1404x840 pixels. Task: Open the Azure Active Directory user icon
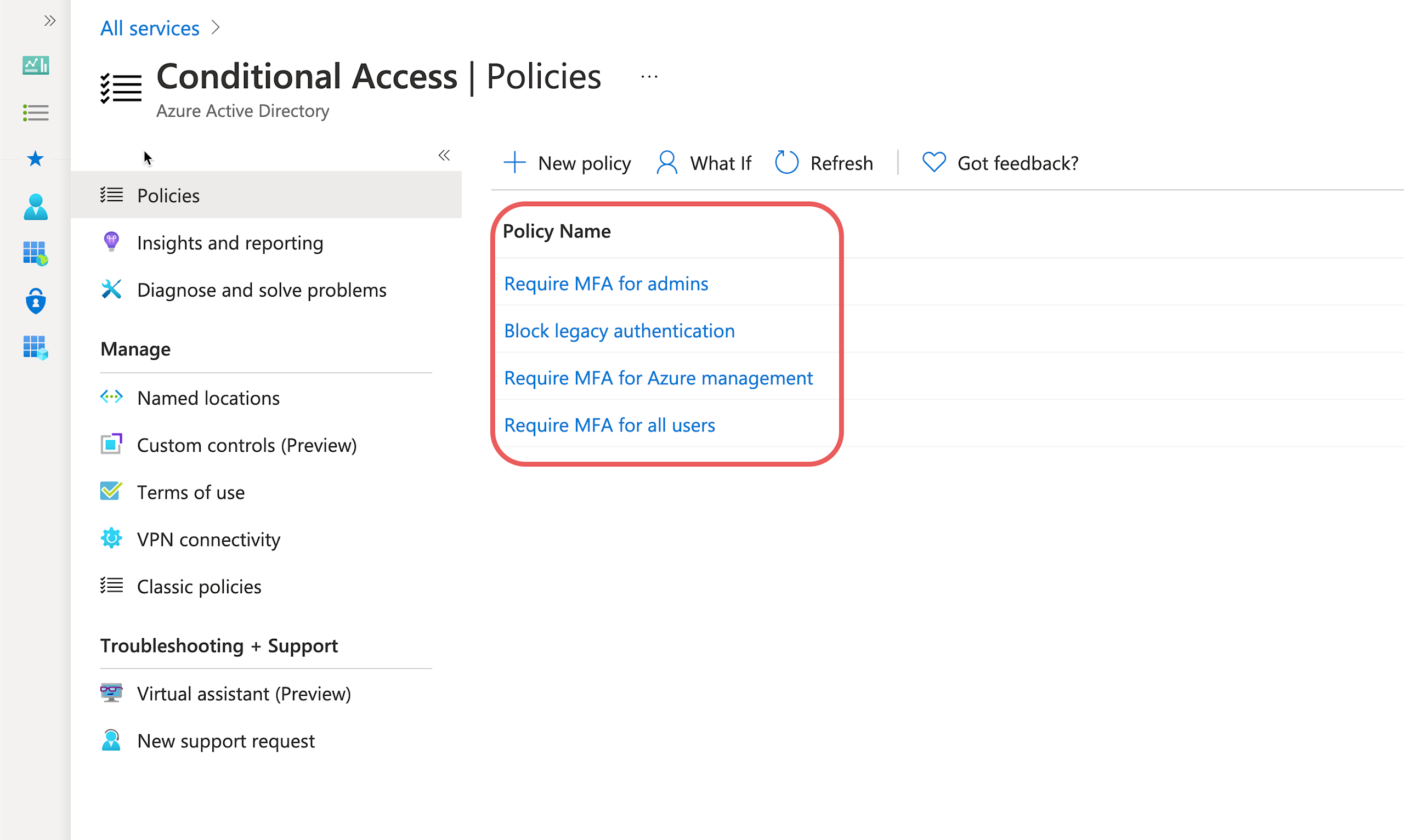pos(36,207)
